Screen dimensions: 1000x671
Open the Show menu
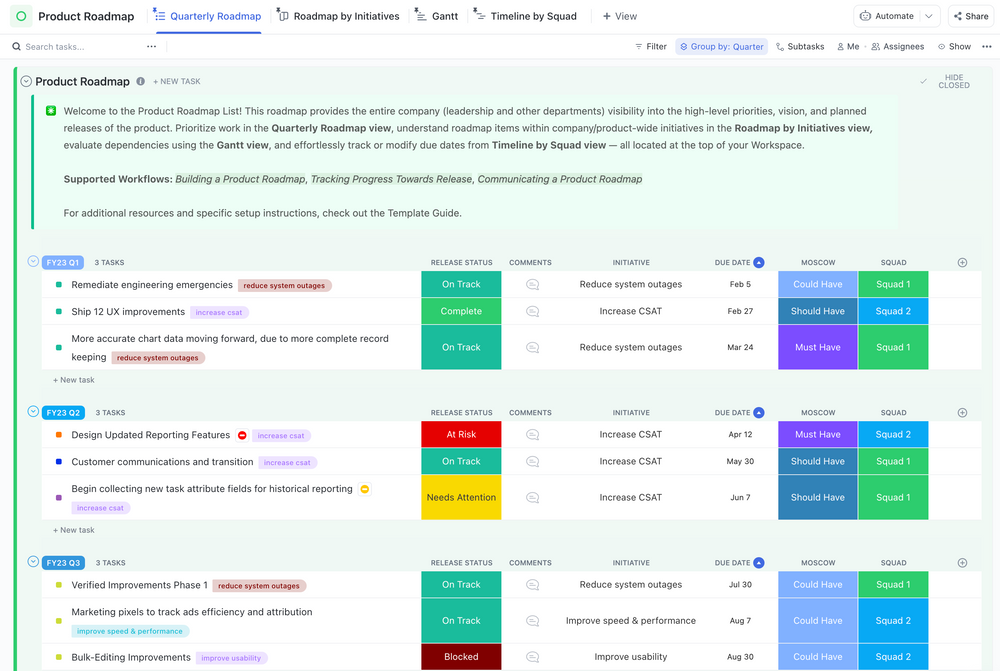(x=953, y=46)
